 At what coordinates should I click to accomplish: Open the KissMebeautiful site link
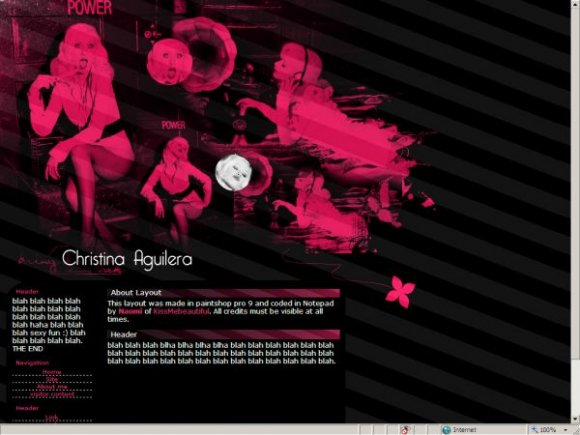[181, 311]
